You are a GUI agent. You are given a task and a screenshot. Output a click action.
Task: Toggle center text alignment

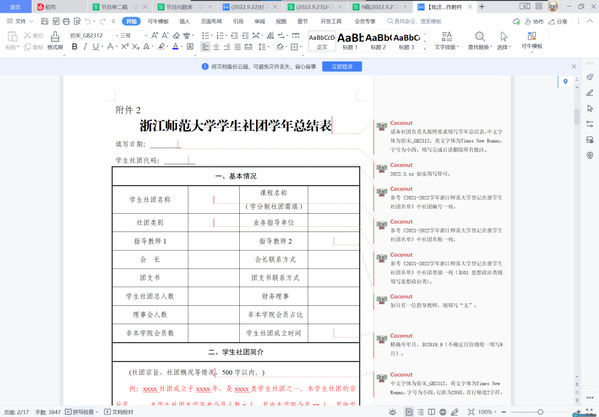click(216, 47)
